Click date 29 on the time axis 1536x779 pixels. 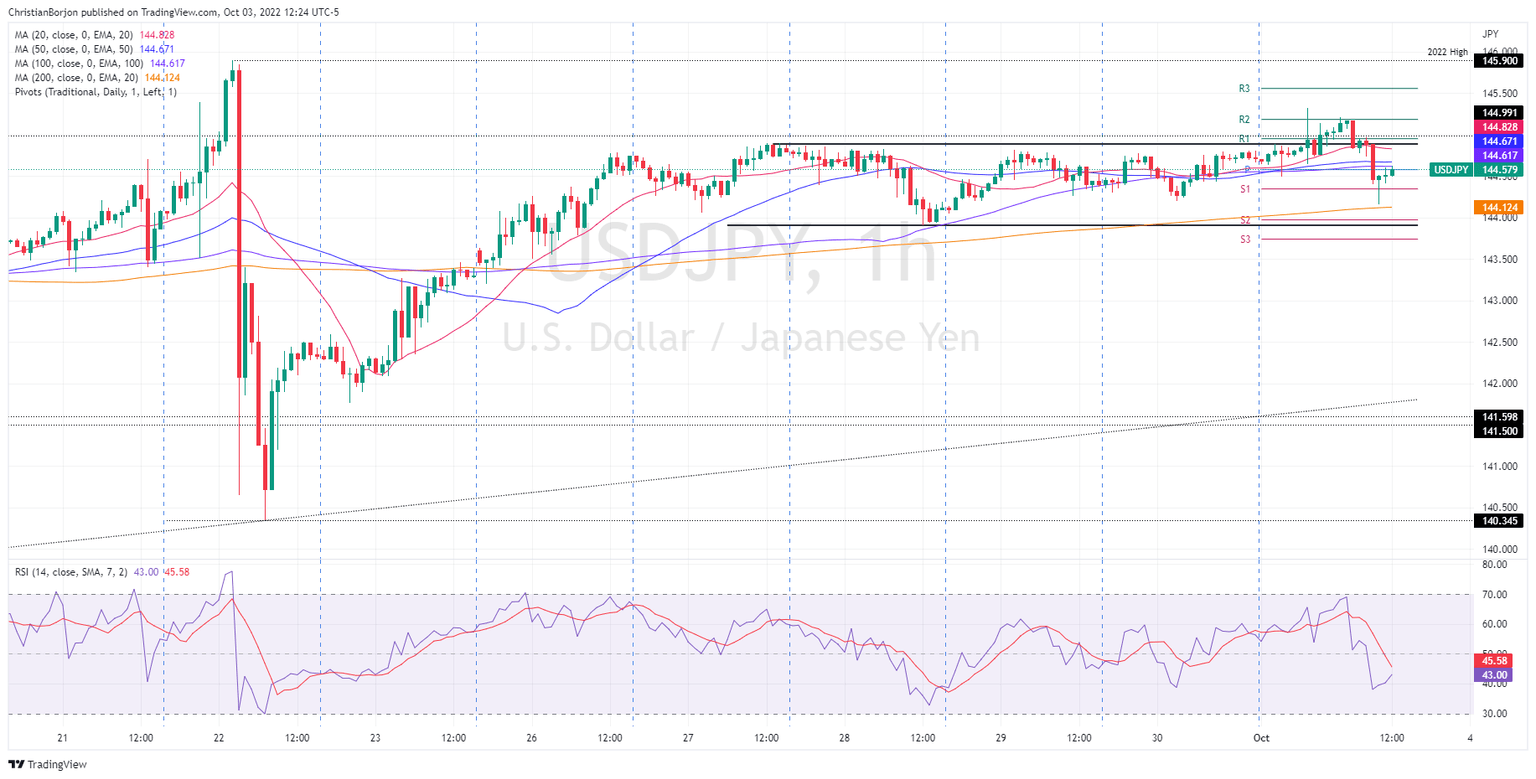[1000, 738]
